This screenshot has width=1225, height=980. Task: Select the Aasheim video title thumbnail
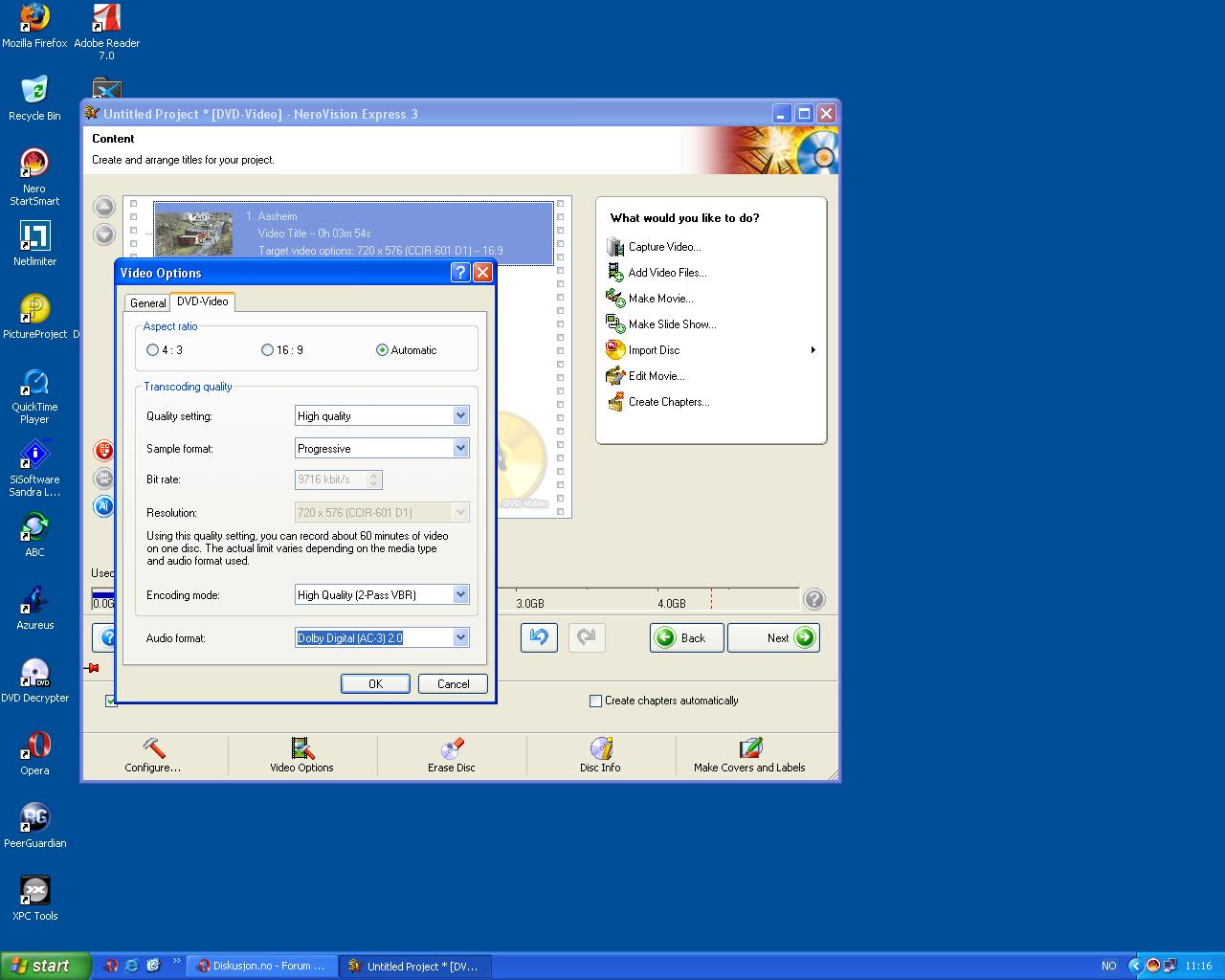point(193,235)
